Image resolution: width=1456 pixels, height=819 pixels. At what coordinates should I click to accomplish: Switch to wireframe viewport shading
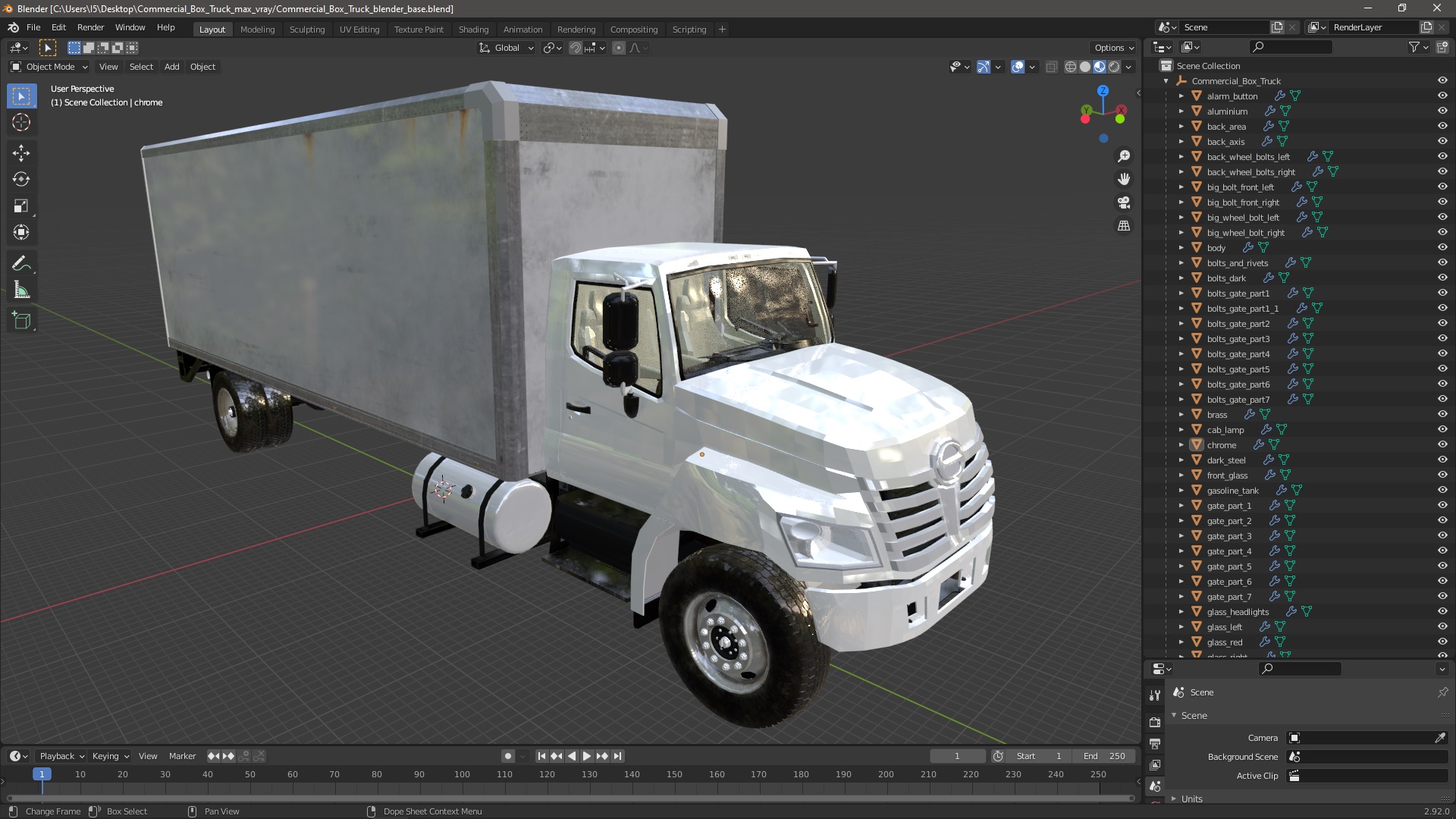pyautogui.click(x=1071, y=67)
